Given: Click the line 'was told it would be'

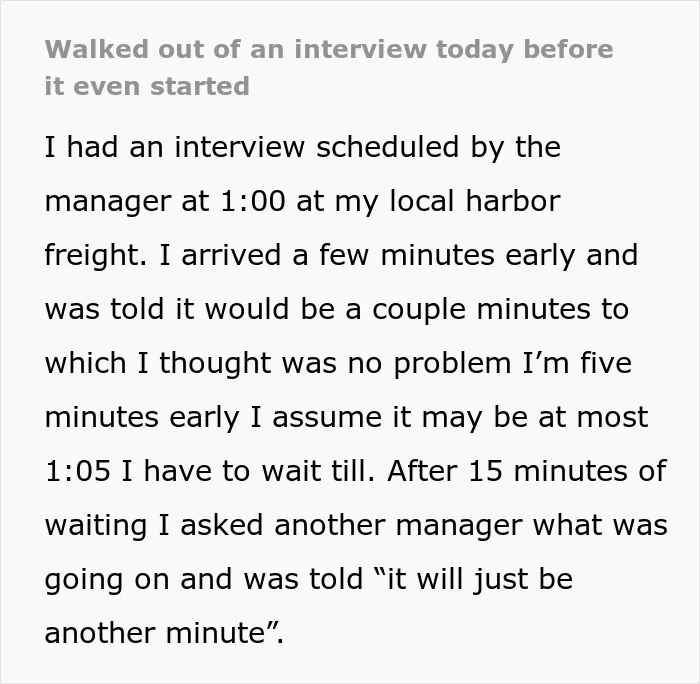Looking at the screenshot, I should point(337,309).
